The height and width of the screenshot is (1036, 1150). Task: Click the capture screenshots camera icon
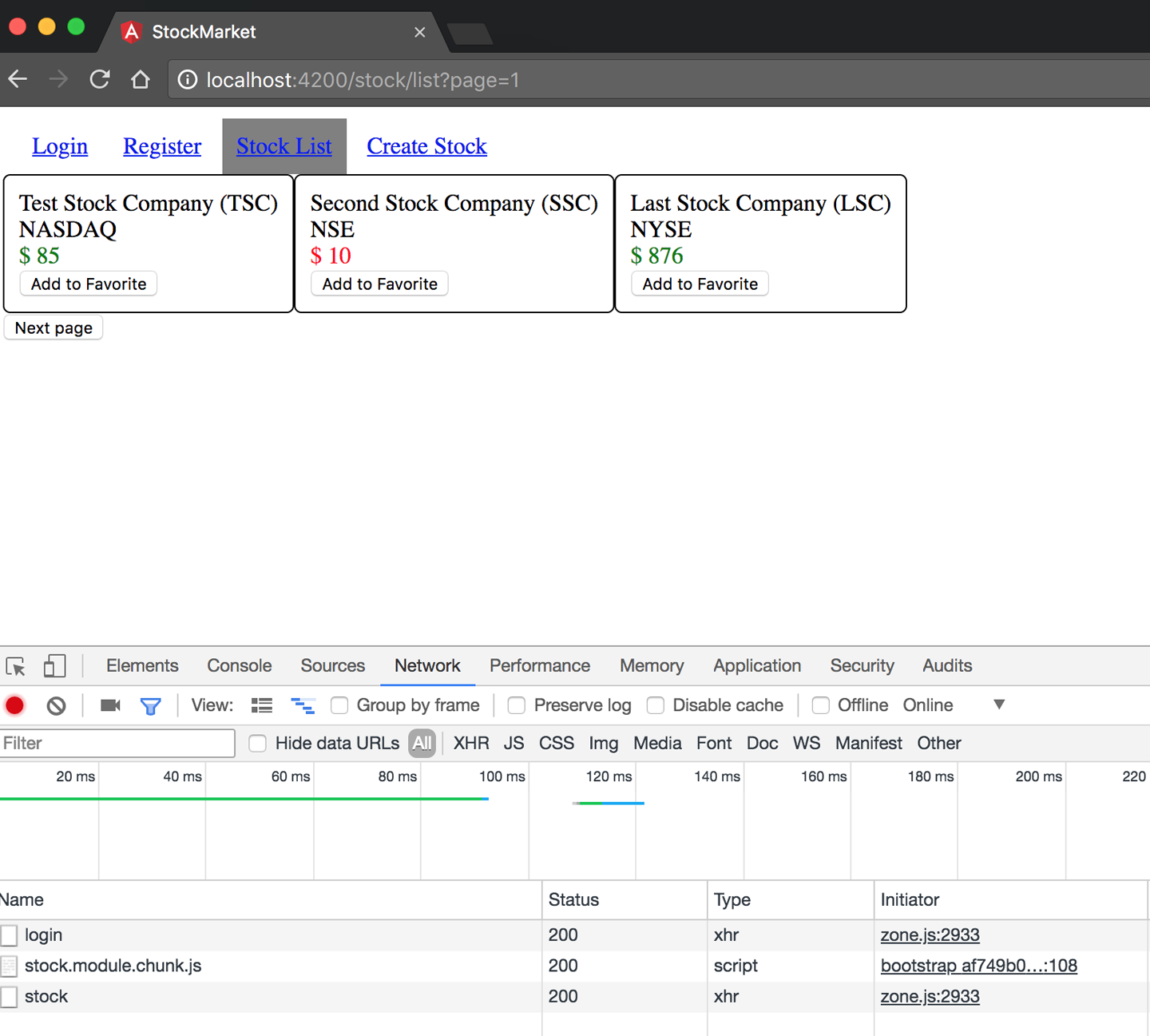pyautogui.click(x=110, y=705)
